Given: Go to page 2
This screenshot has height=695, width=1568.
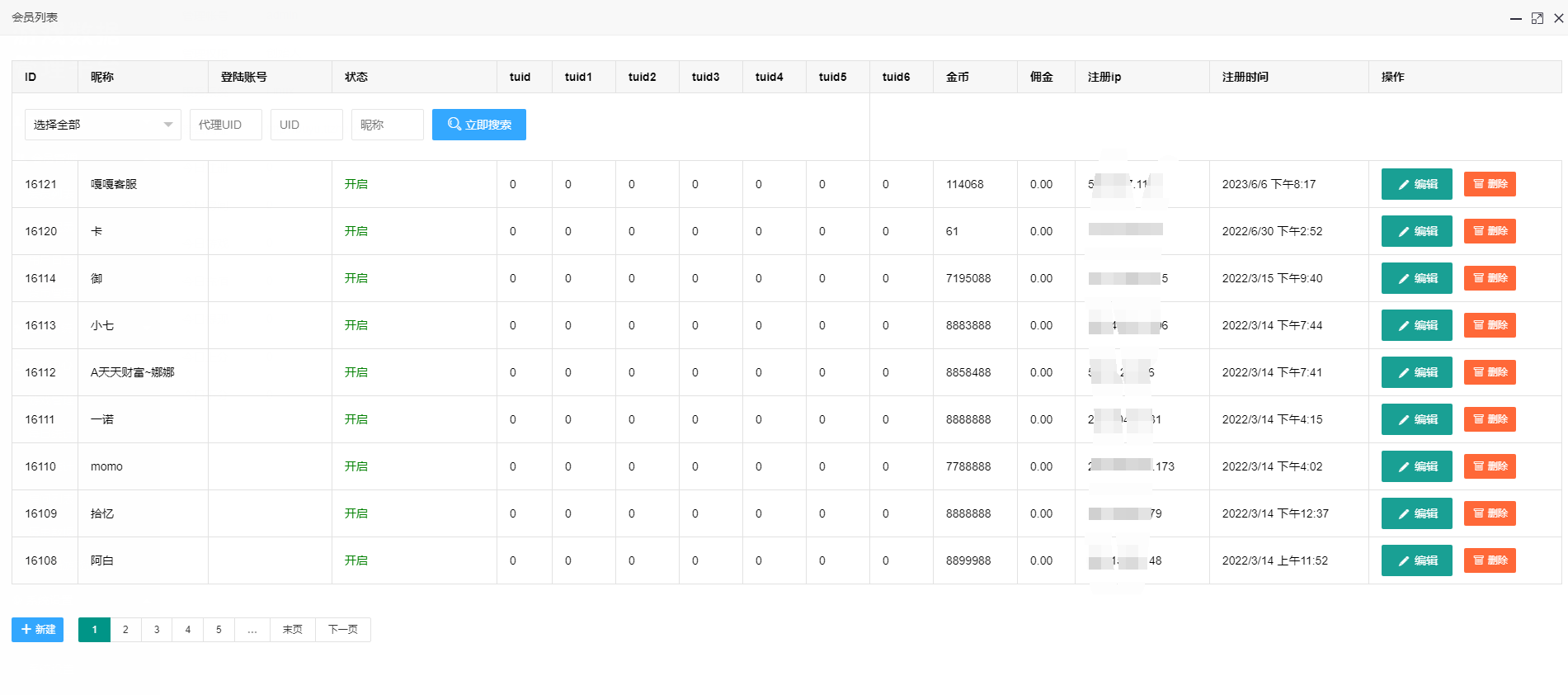Looking at the screenshot, I should click(125, 630).
